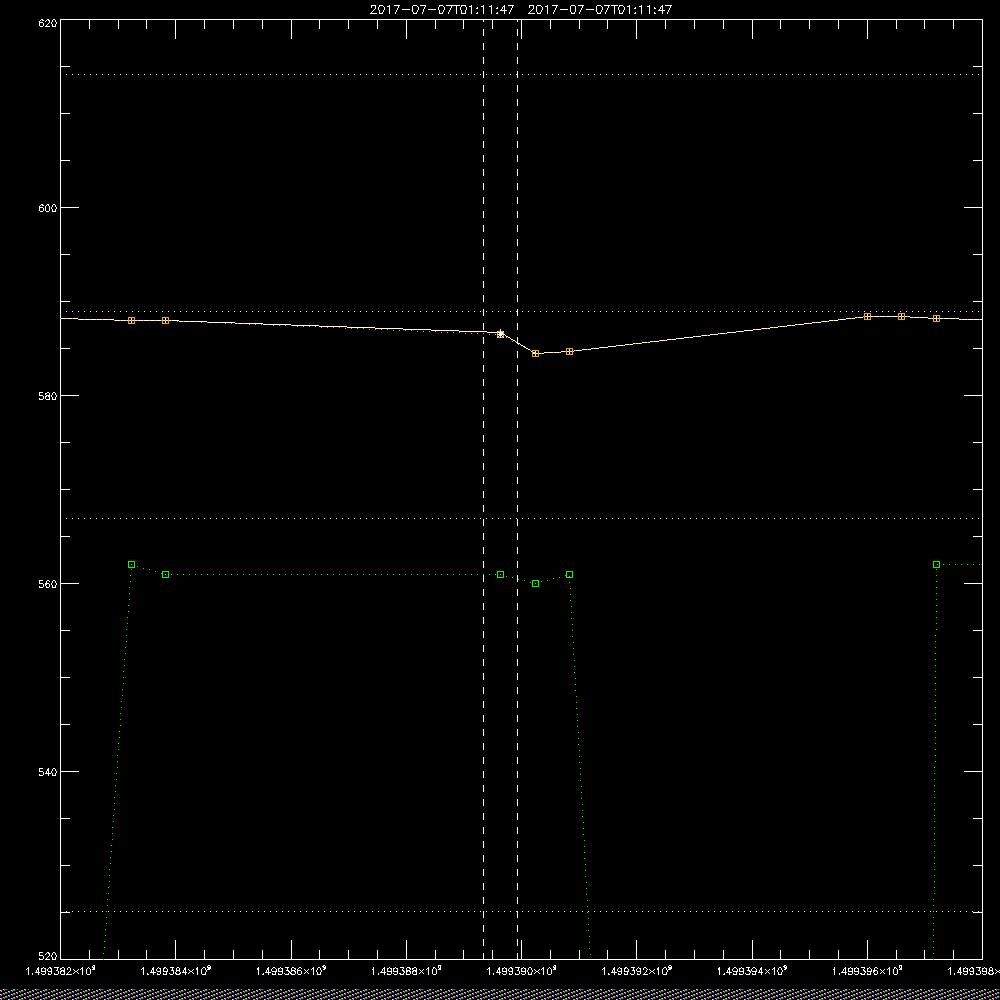Click the x-axis label 1.499382×10⁹

pos(61,971)
